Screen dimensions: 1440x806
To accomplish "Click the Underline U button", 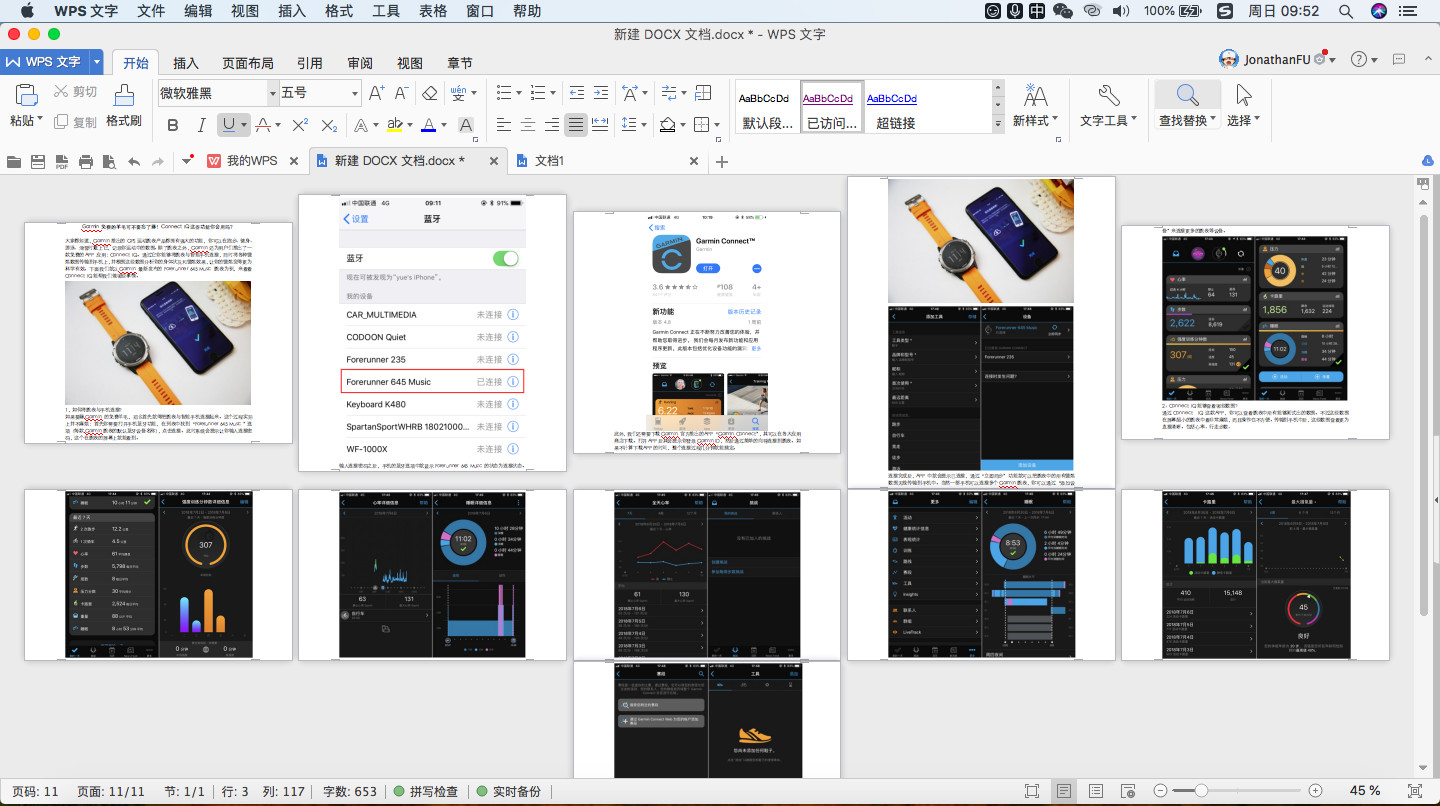I will tap(229, 125).
